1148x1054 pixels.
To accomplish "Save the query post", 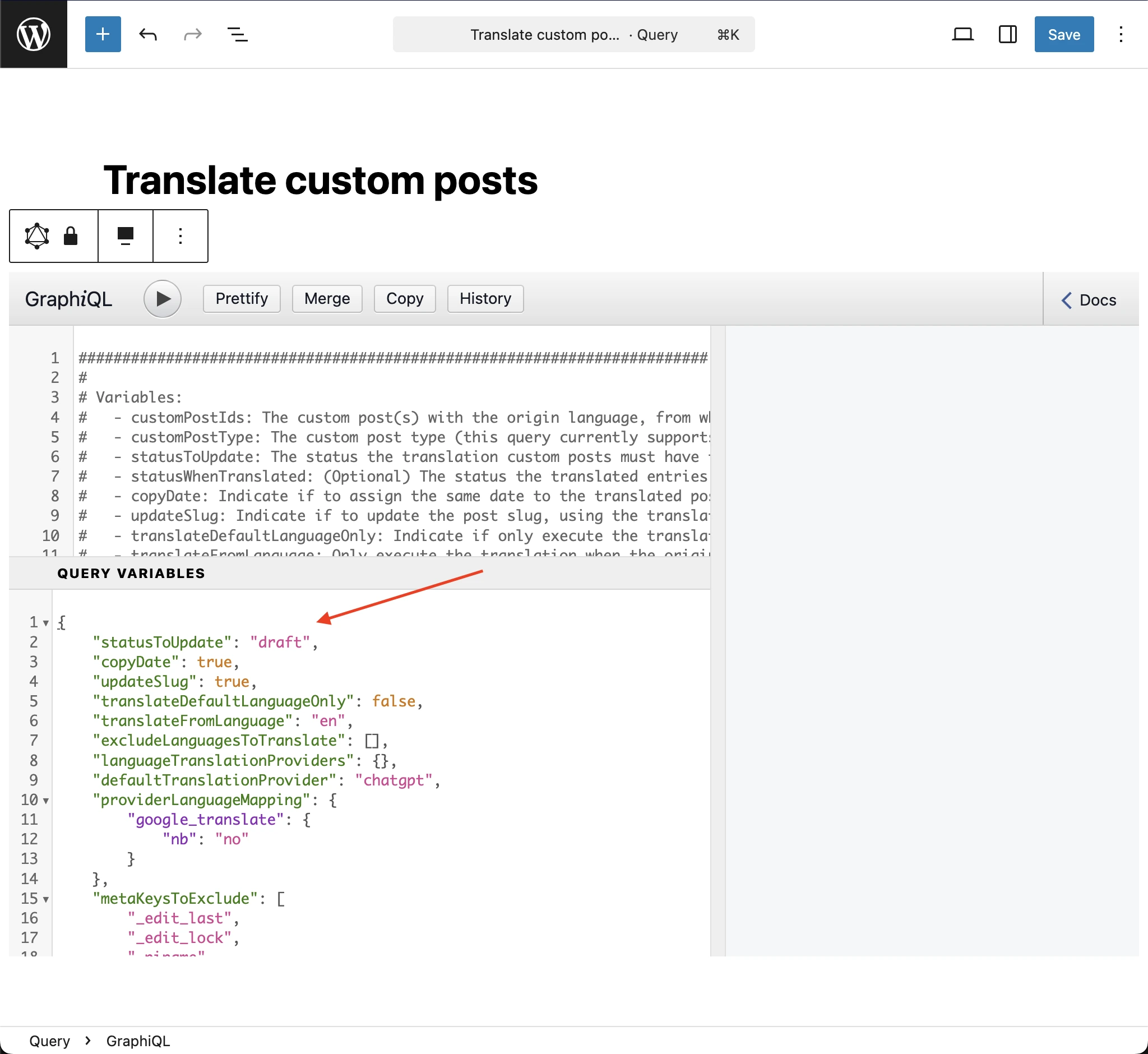I will point(1063,34).
